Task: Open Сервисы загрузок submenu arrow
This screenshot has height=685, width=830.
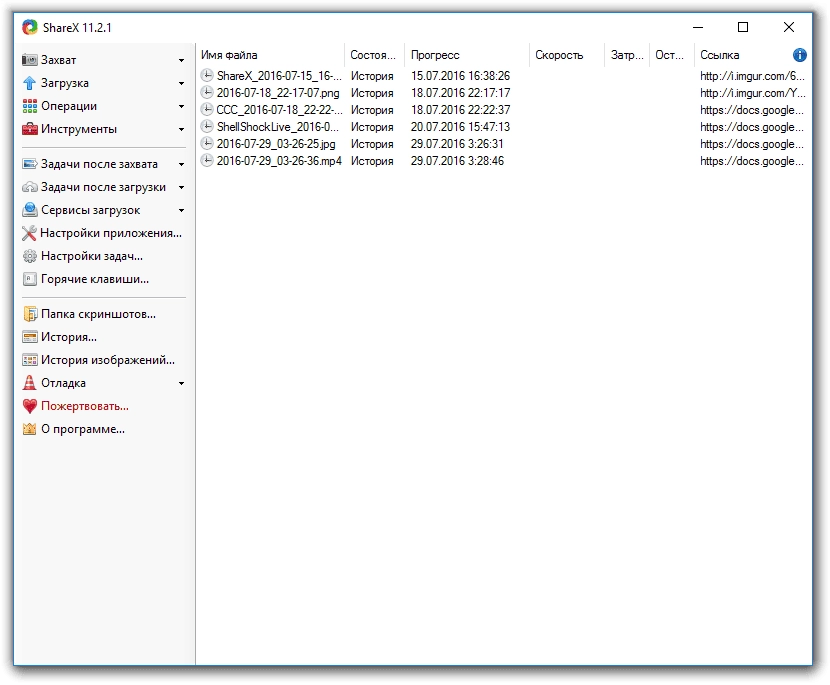Action: (x=181, y=211)
